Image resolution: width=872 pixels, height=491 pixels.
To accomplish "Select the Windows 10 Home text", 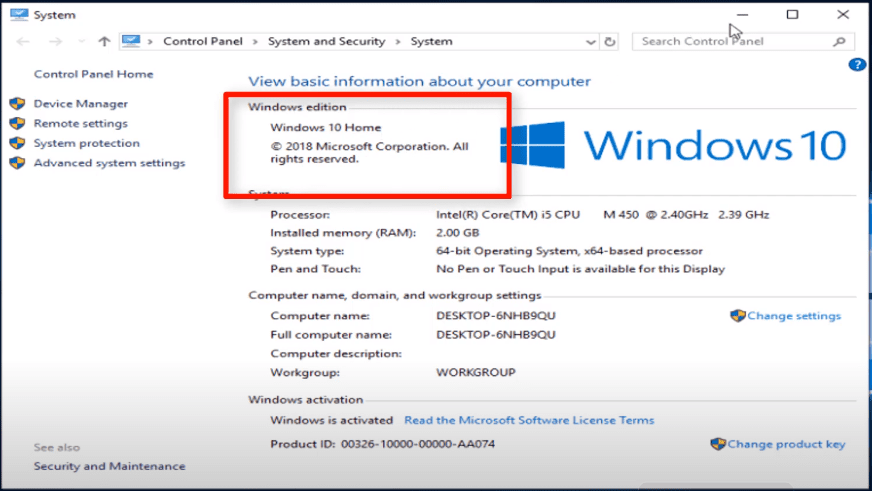I will point(326,127).
